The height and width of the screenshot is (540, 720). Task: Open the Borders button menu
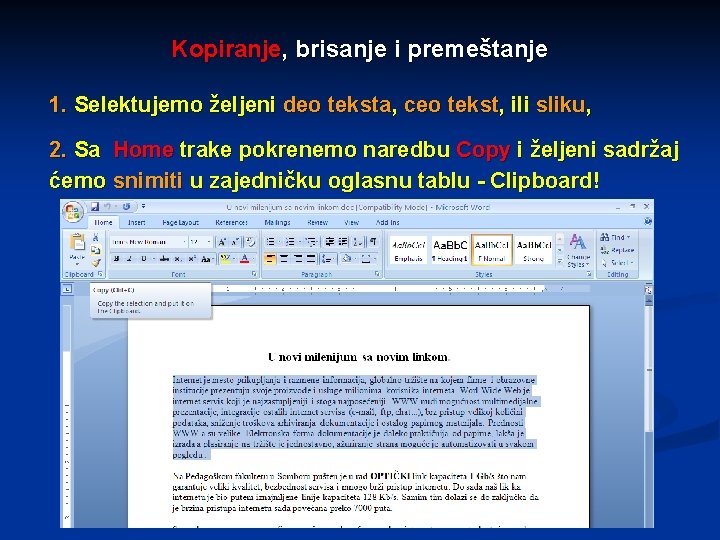tap(367, 259)
